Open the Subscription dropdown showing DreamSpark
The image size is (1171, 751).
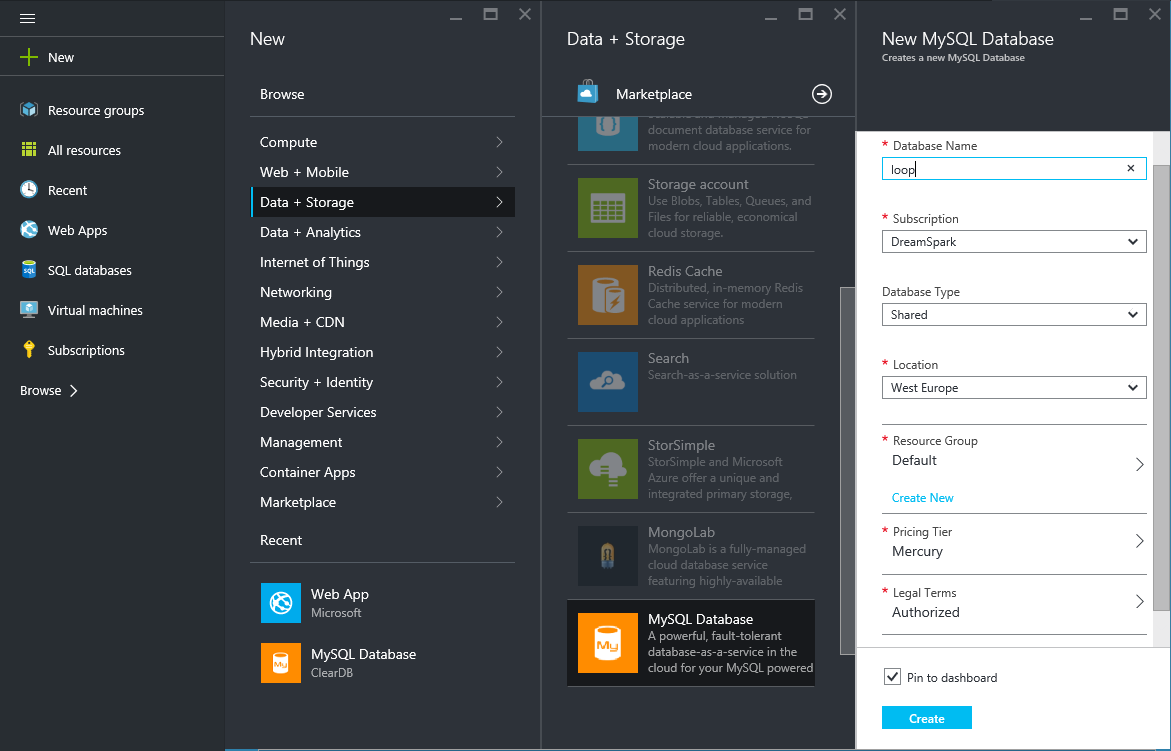[1013, 241]
